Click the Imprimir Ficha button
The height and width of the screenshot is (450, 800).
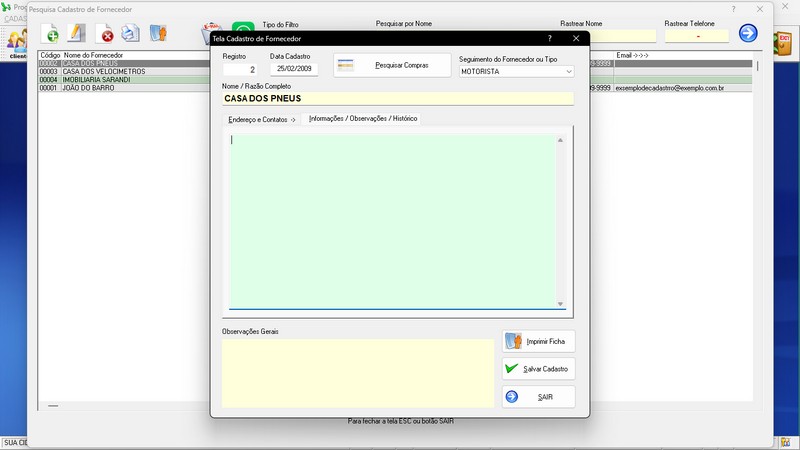click(x=538, y=341)
